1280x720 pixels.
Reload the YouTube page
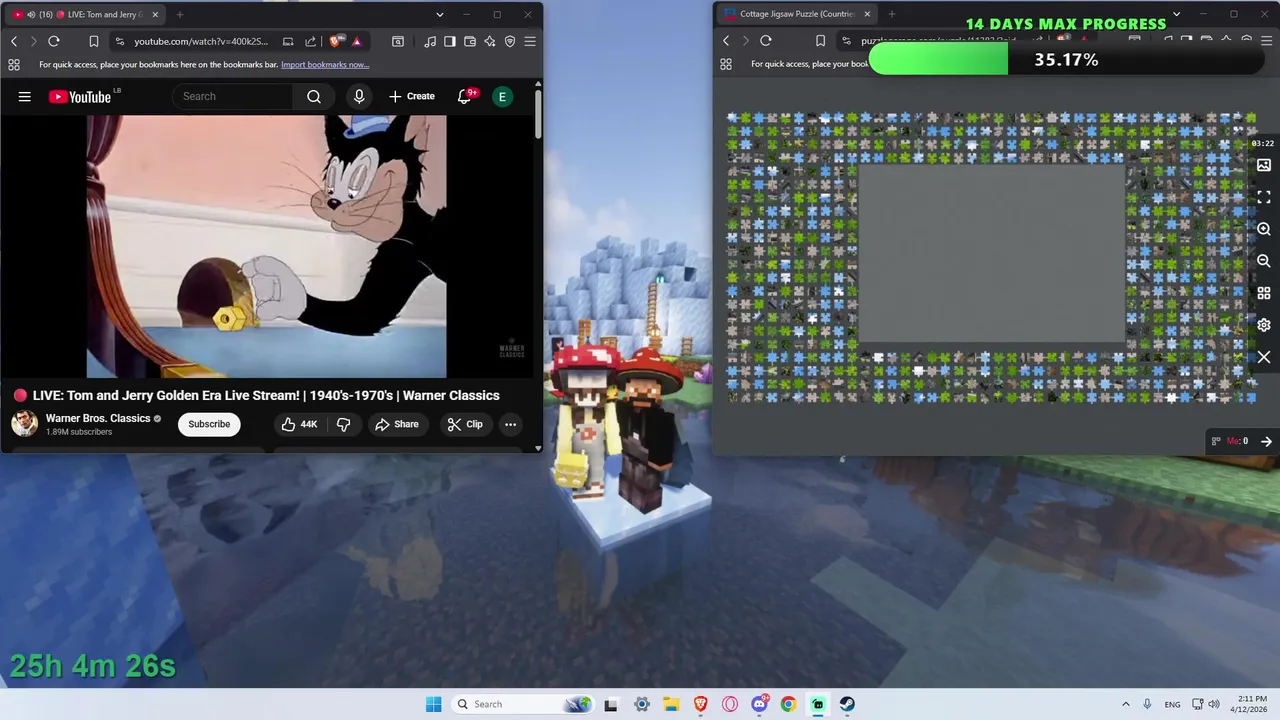pos(54,41)
